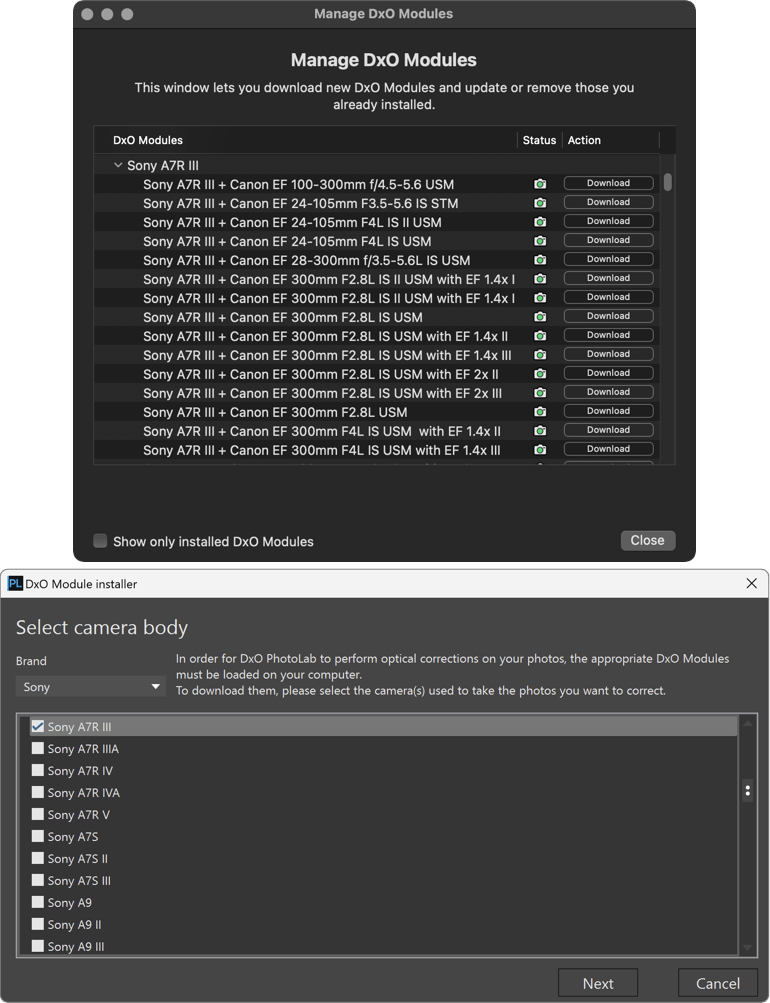Click the Manage DxO Modules list scrollbar thumb
The height and width of the screenshot is (1003, 770).
point(668,182)
